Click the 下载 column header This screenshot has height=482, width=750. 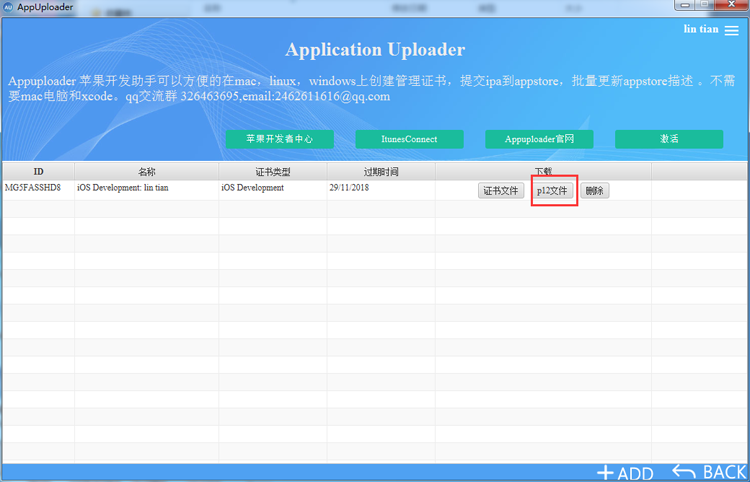pyautogui.click(x=543, y=172)
